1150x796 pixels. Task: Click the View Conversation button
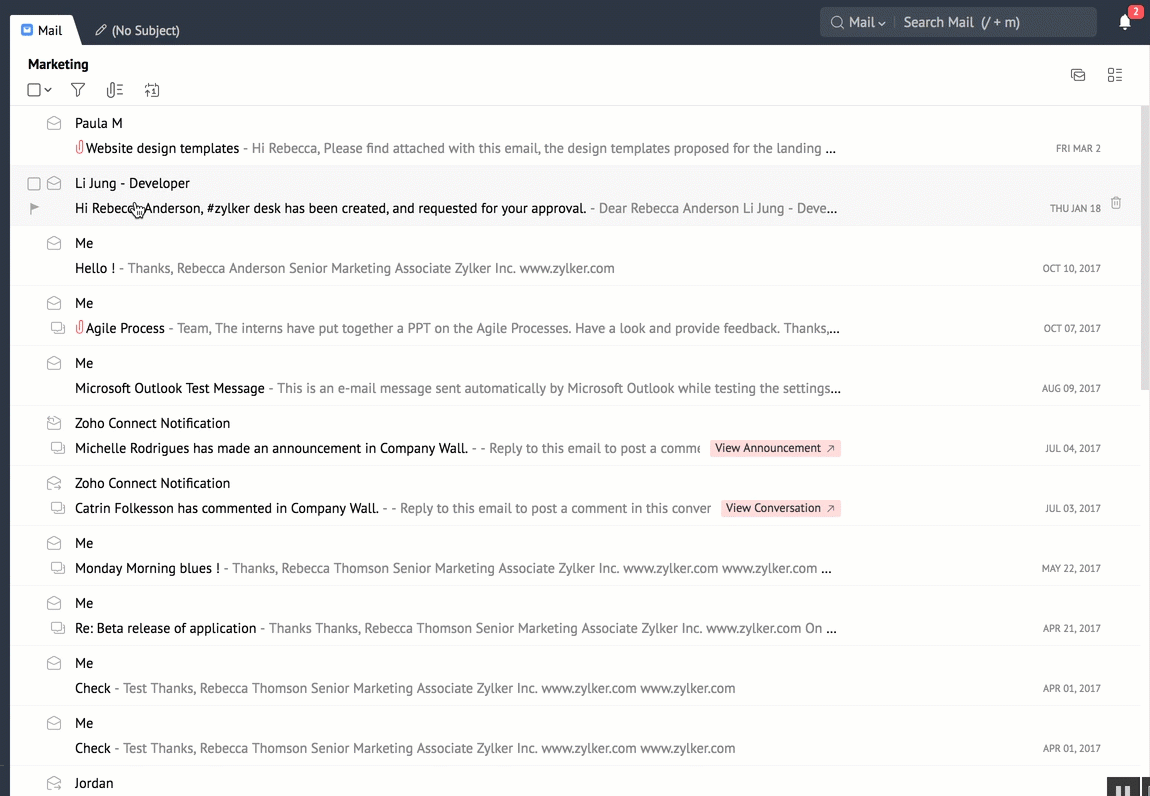point(780,508)
